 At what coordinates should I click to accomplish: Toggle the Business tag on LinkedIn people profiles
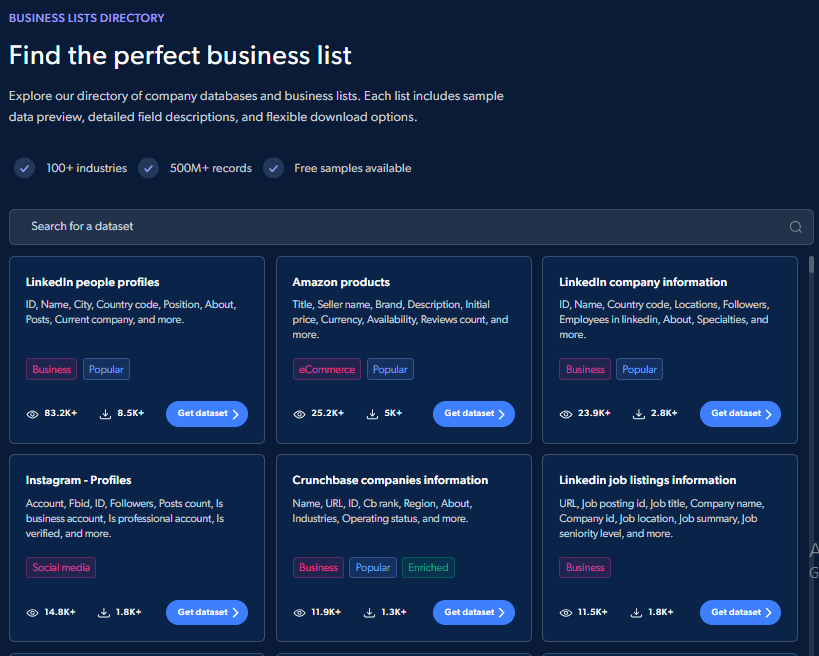[x=51, y=369]
